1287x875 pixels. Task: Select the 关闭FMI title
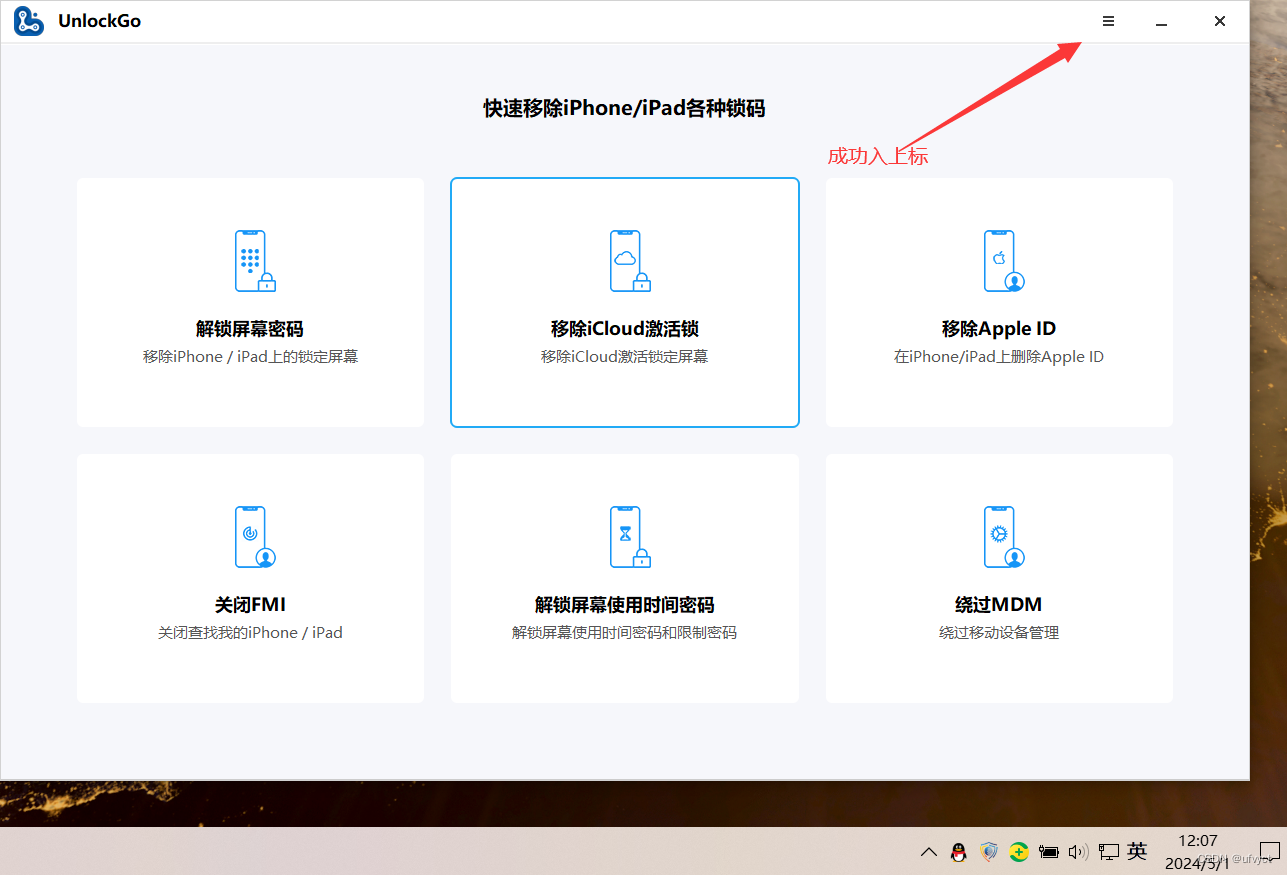[250, 605]
